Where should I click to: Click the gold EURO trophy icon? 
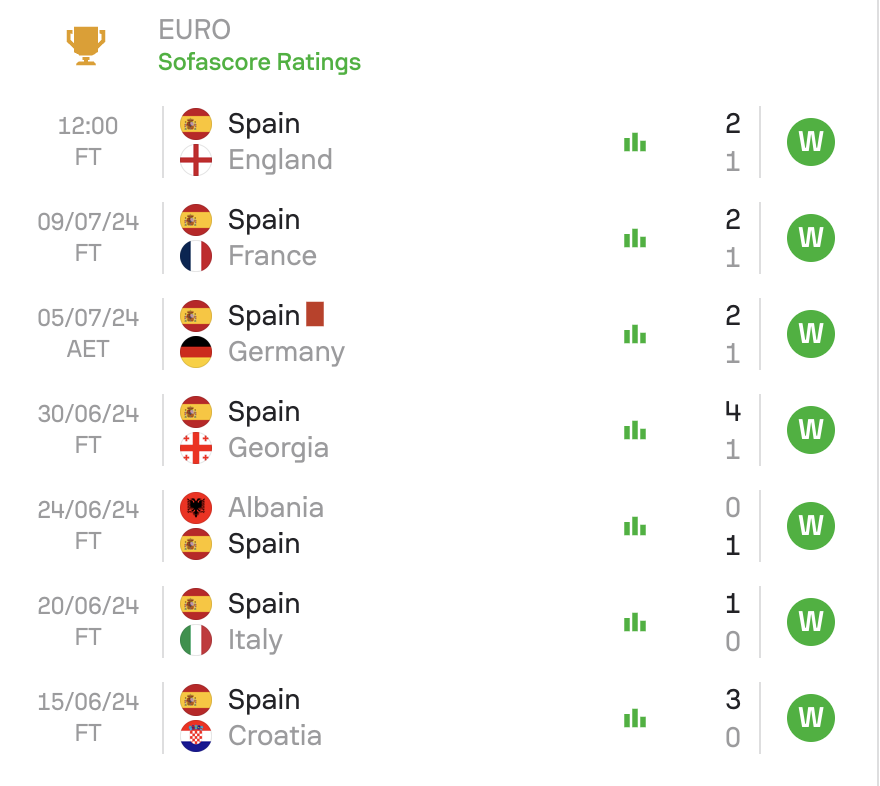(86, 45)
